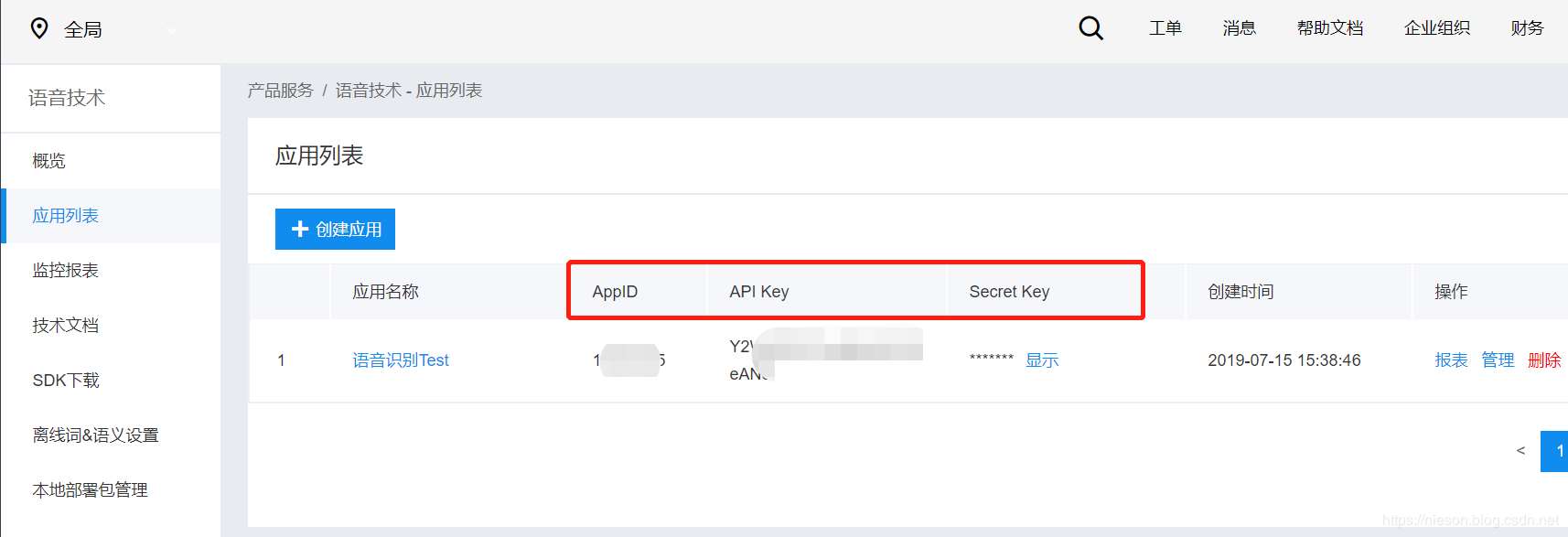1568x537 pixels.
Task: Open 消息 in the top navigation
Action: click(1239, 28)
